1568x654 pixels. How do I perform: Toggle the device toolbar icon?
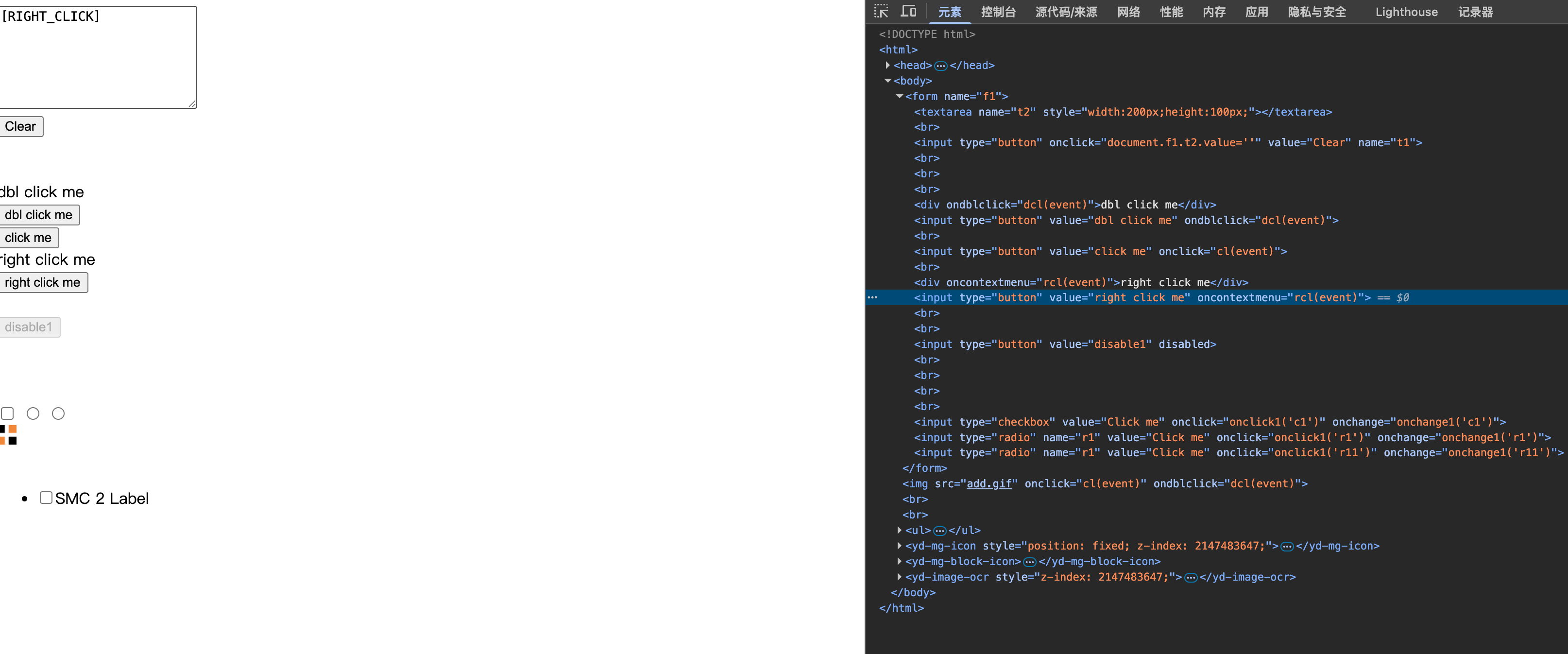(x=908, y=11)
